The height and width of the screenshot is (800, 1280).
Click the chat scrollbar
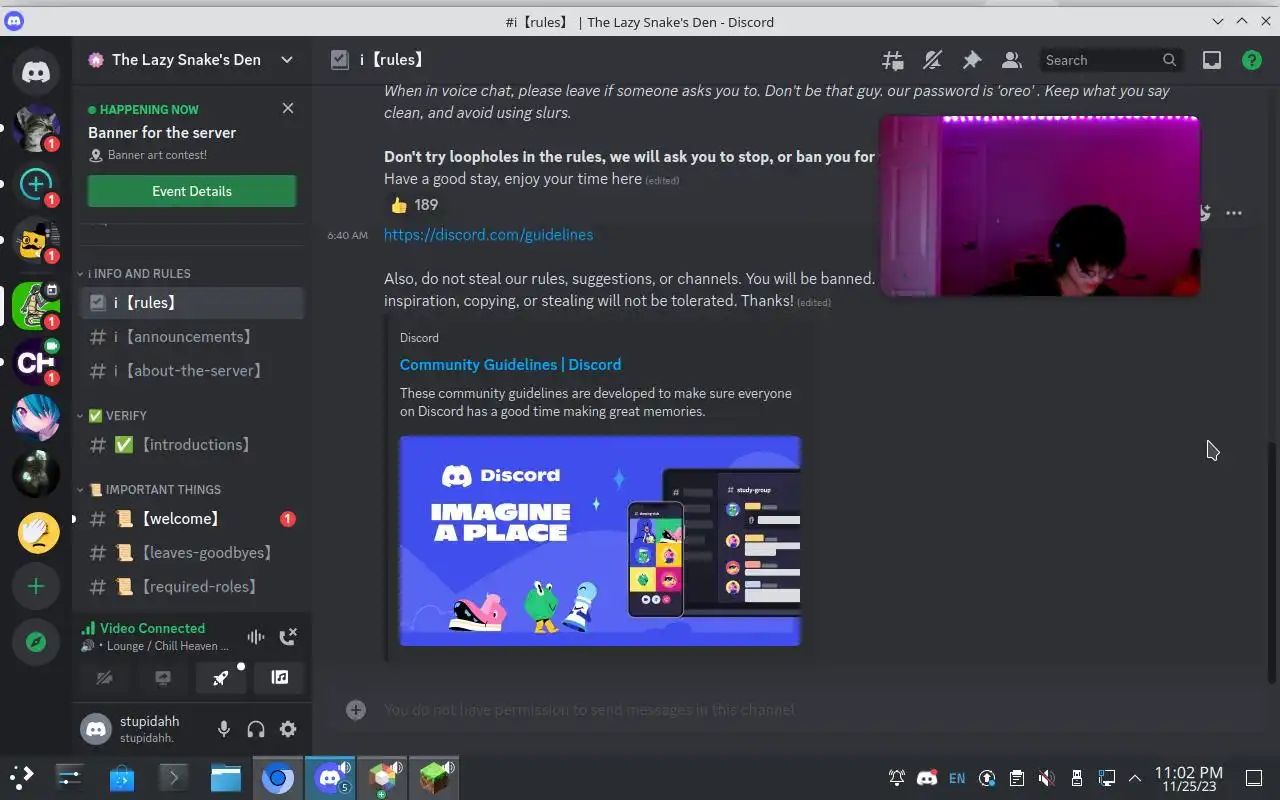pyautogui.click(x=1272, y=563)
